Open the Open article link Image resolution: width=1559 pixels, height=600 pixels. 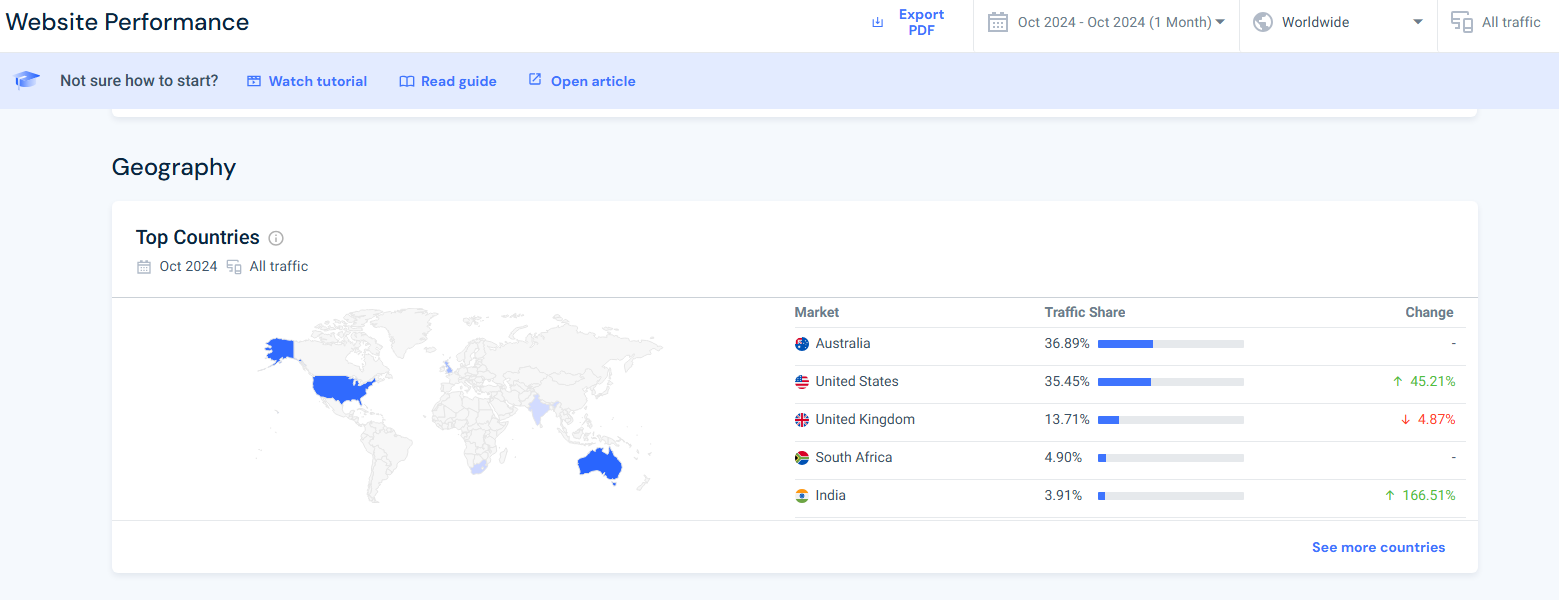click(582, 81)
